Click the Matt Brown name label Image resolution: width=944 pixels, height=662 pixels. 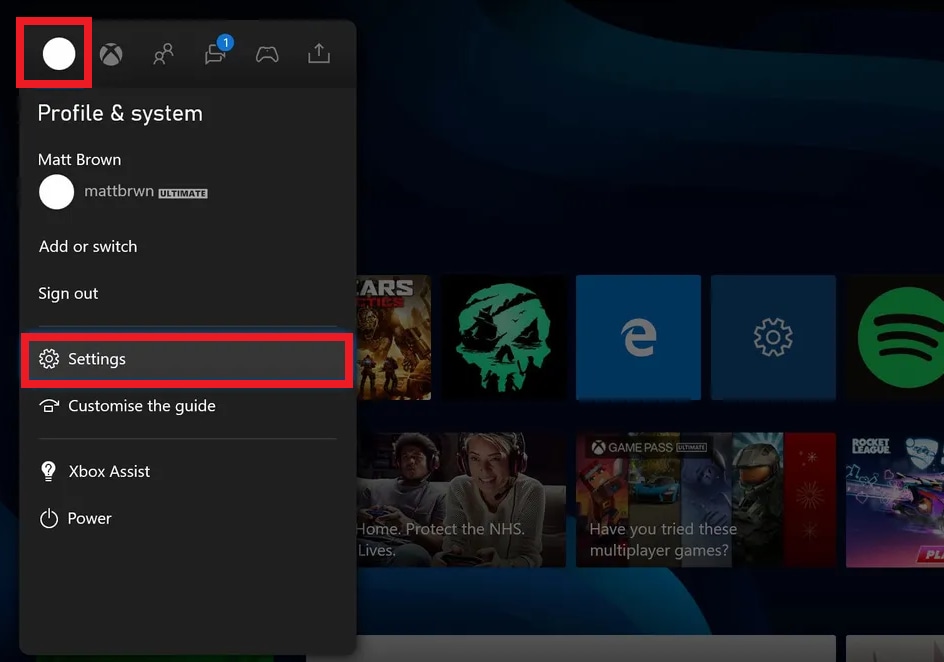(x=79, y=159)
